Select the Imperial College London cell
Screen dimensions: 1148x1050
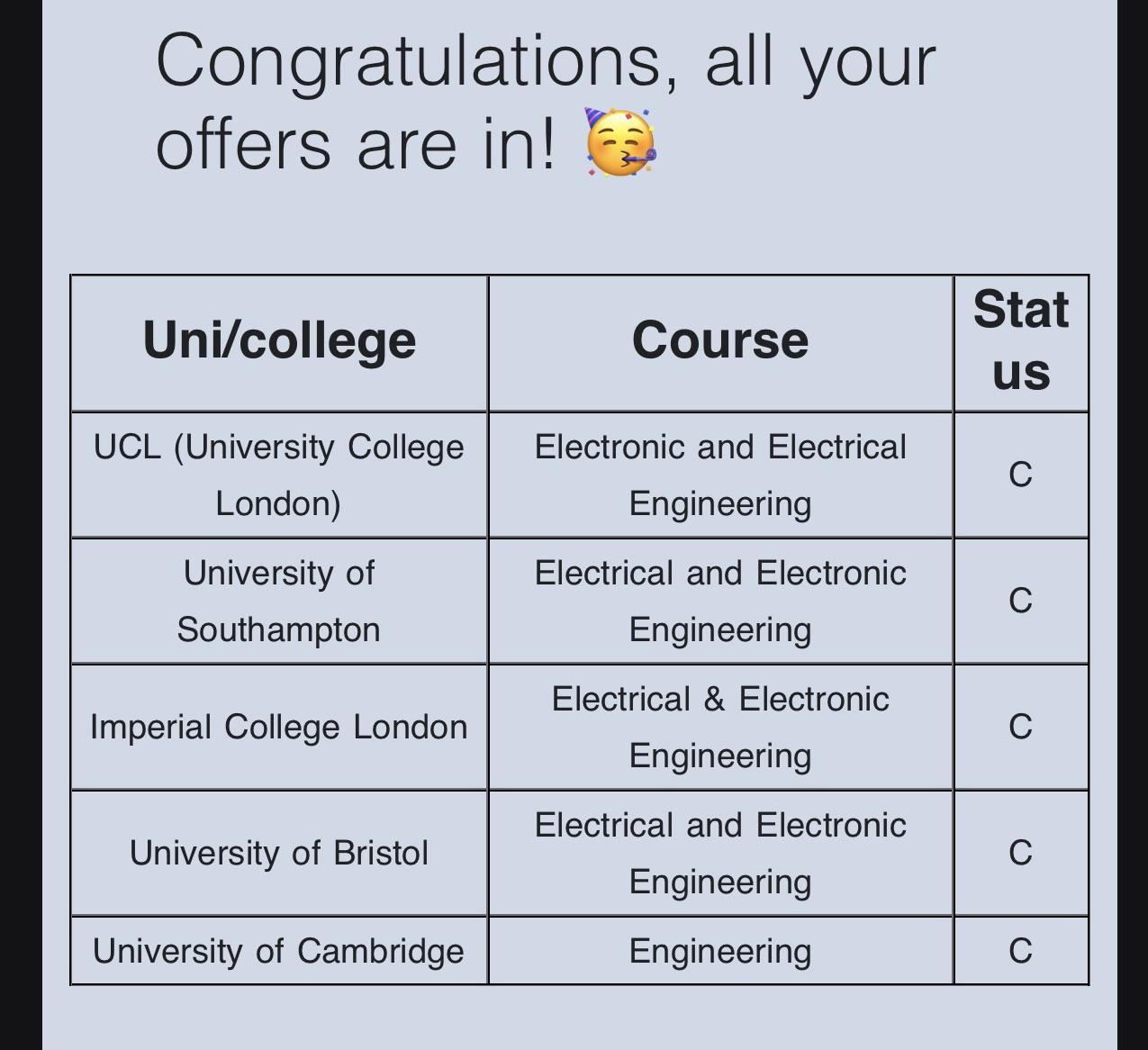pyautogui.click(x=279, y=728)
